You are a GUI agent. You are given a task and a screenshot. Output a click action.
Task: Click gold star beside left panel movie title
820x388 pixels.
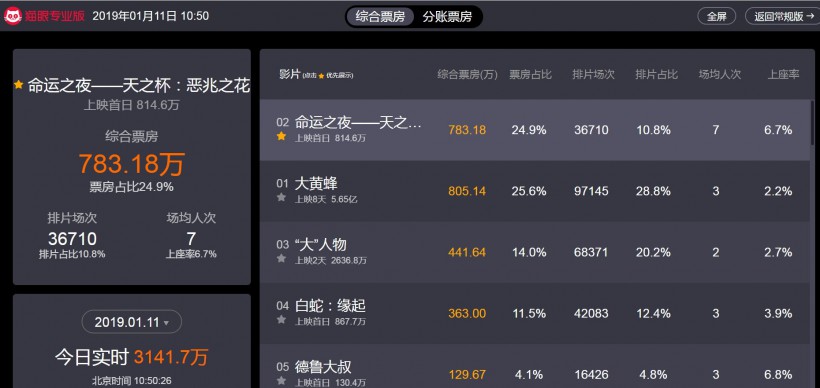19,85
